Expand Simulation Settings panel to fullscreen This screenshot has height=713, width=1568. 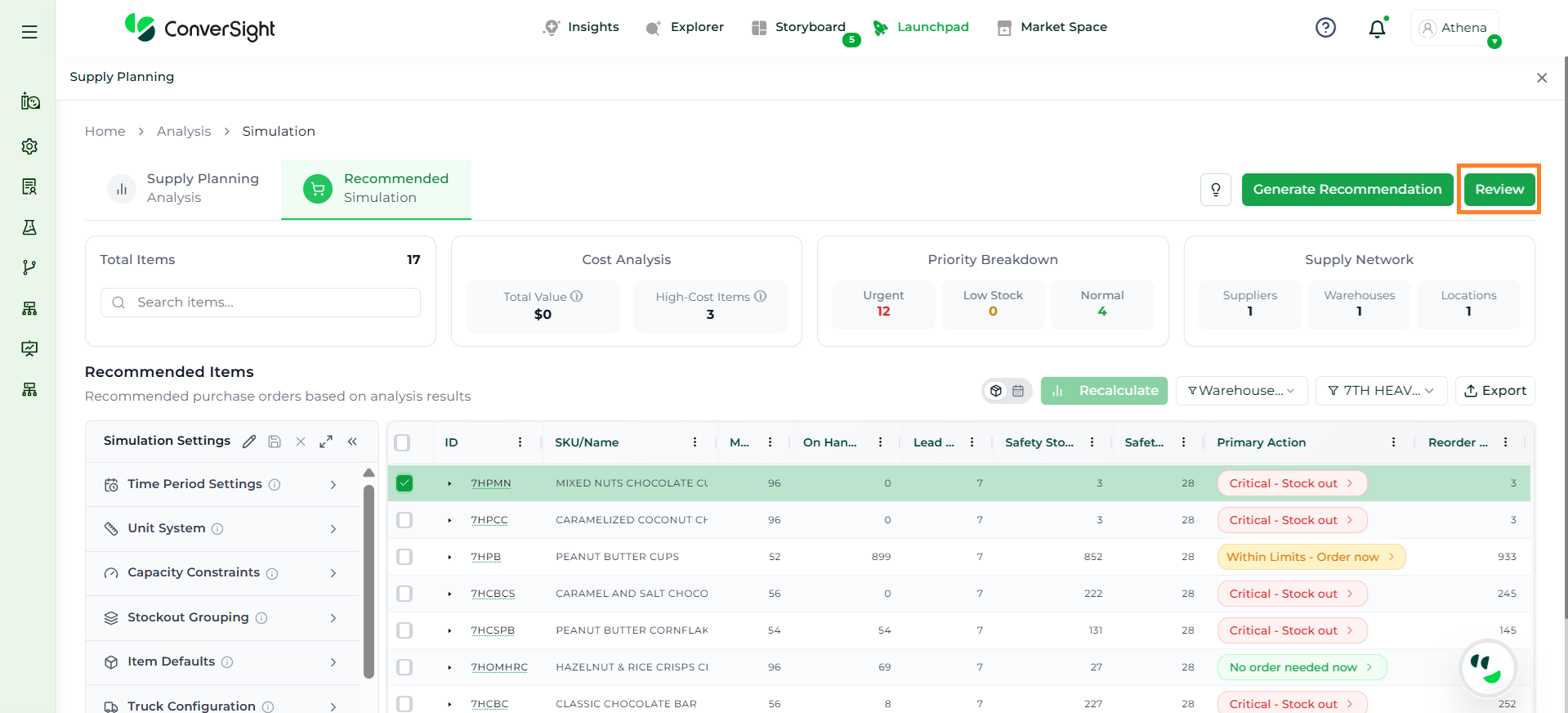326,442
